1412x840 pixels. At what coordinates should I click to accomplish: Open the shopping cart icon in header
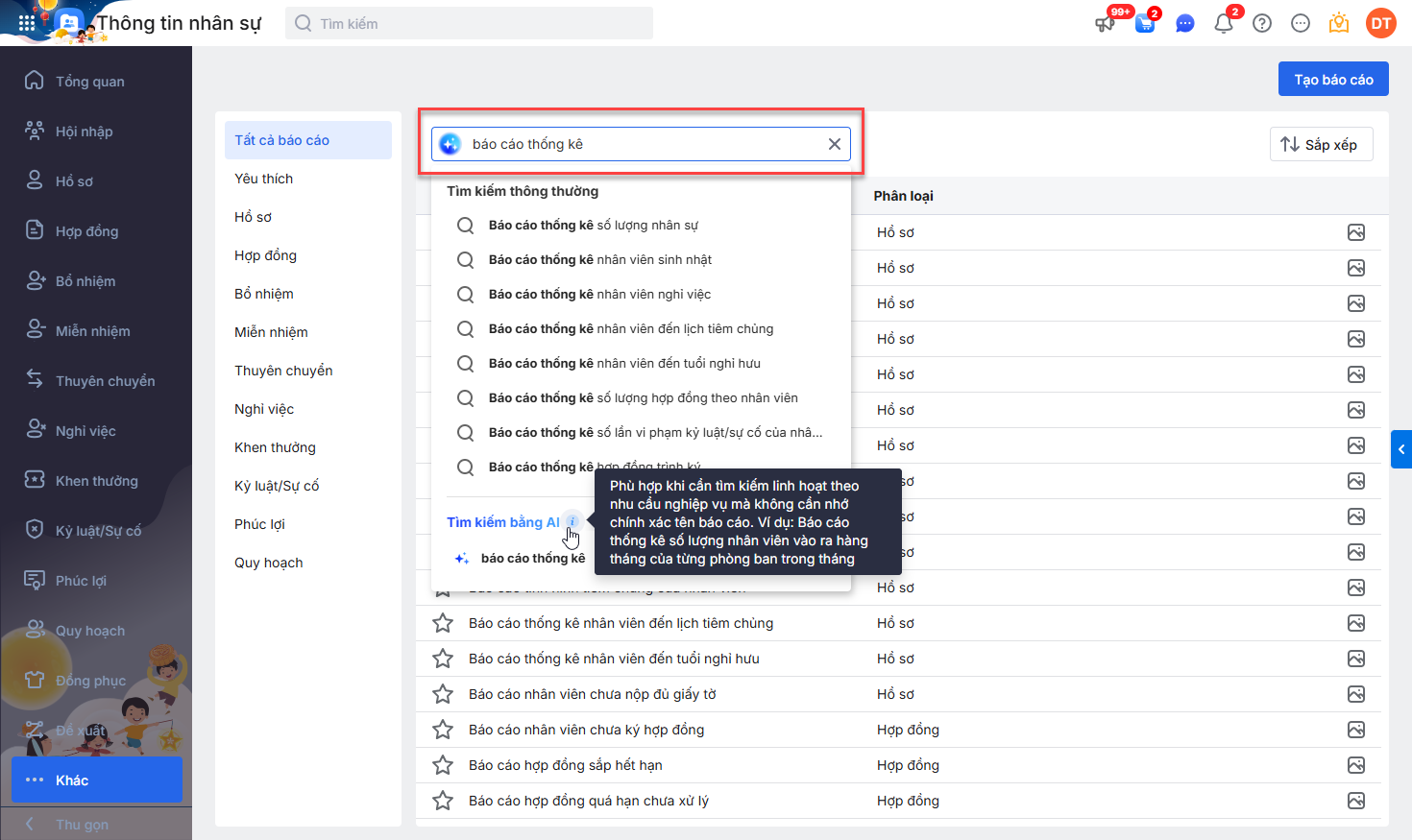click(x=1145, y=23)
